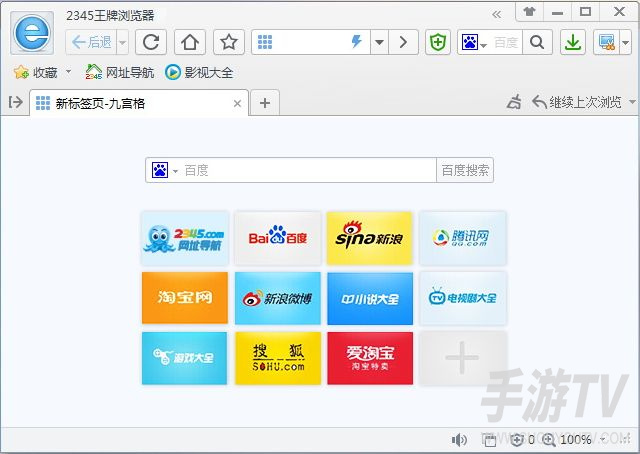Open the sina 新浪 tile
This screenshot has width=640, height=454.
pyautogui.click(x=370, y=238)
